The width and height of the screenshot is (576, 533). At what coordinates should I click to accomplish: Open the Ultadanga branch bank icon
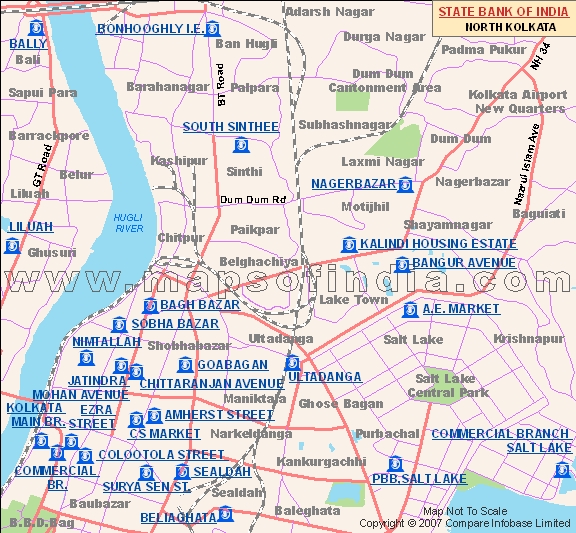[292, 363]
